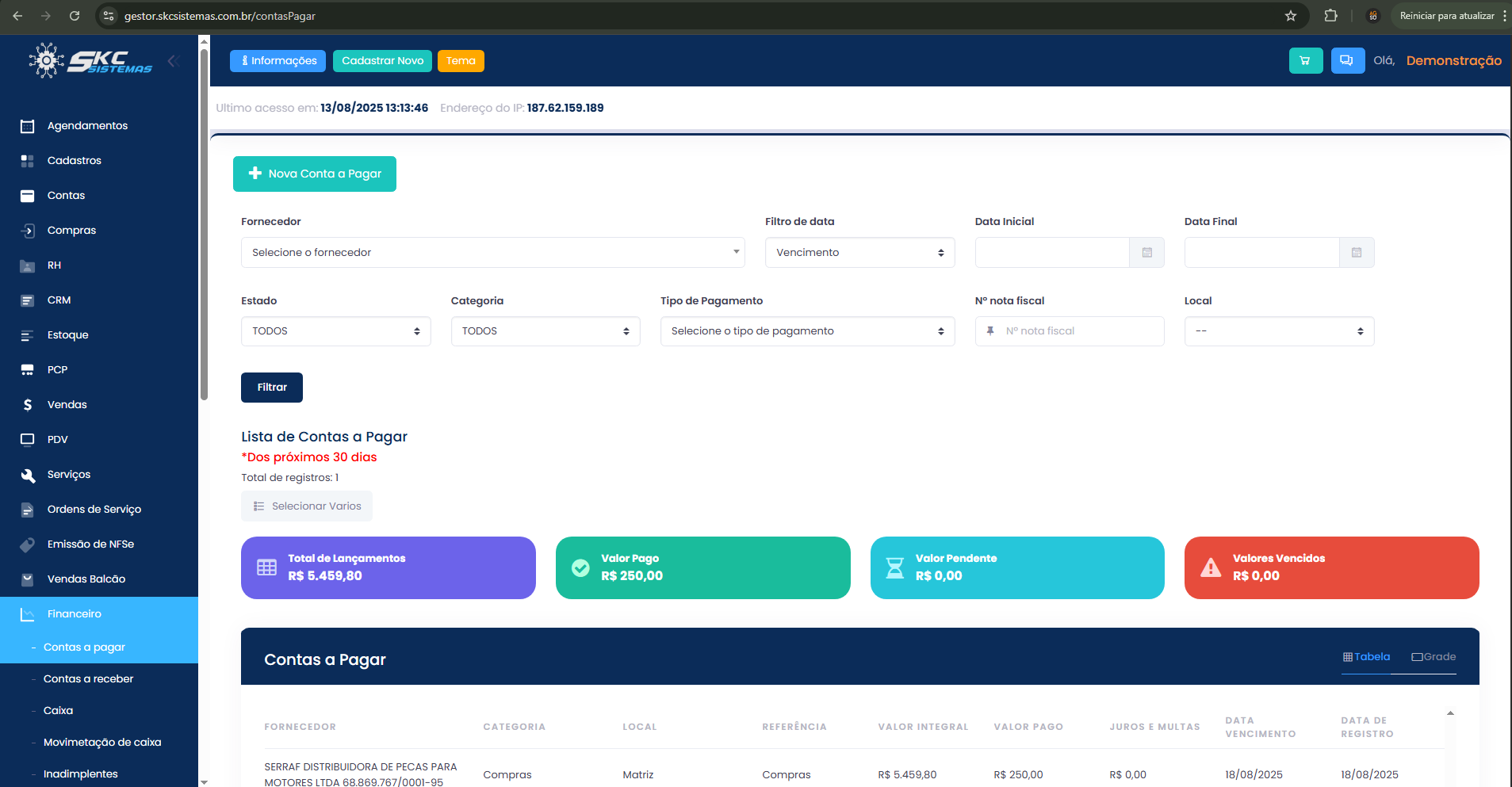Open the Data Inicial calendar picker icon
1512x787 pixels.
(x=1146, y=253)
